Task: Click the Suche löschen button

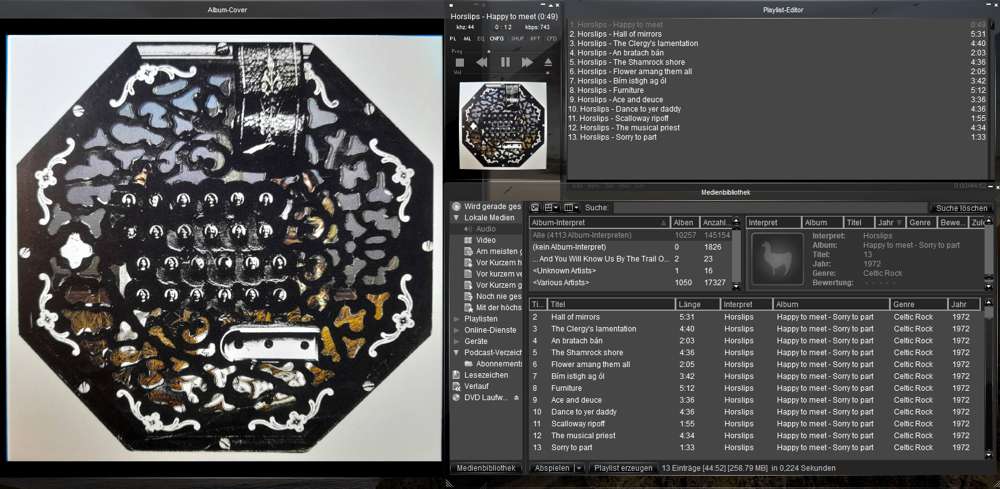Action: (x=961, y=208)
